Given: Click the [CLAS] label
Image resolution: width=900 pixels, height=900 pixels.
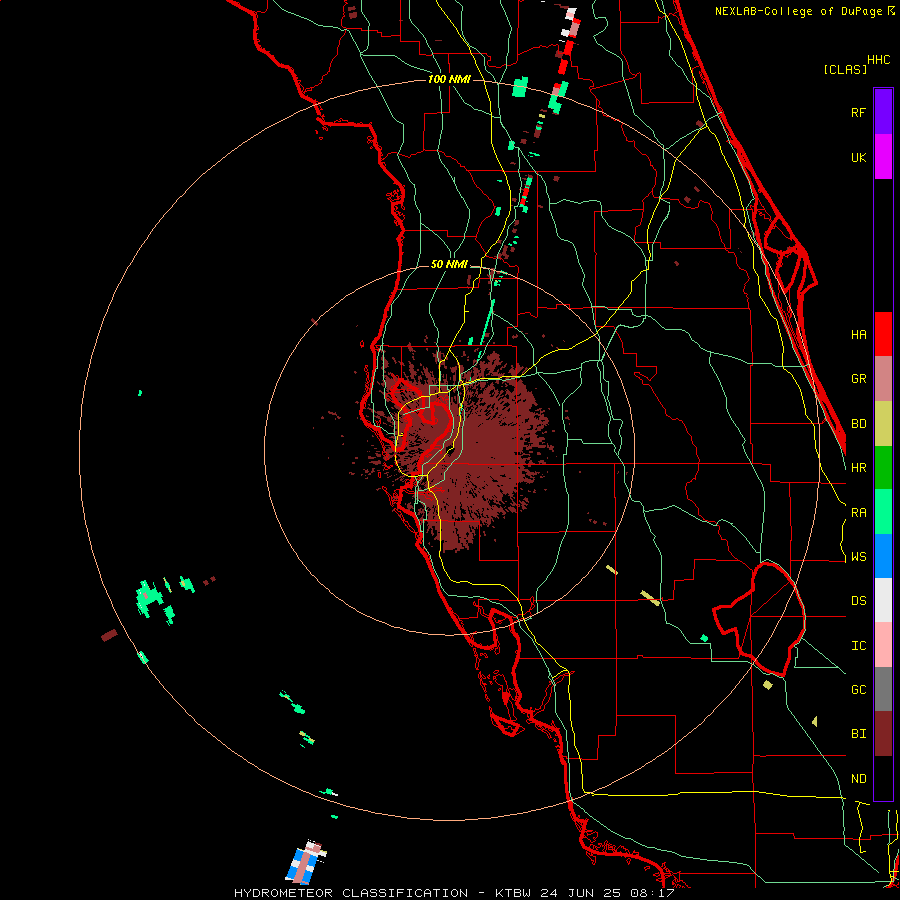Looking at the screenshot, I should pyautogui.click(x=845, y=69).
